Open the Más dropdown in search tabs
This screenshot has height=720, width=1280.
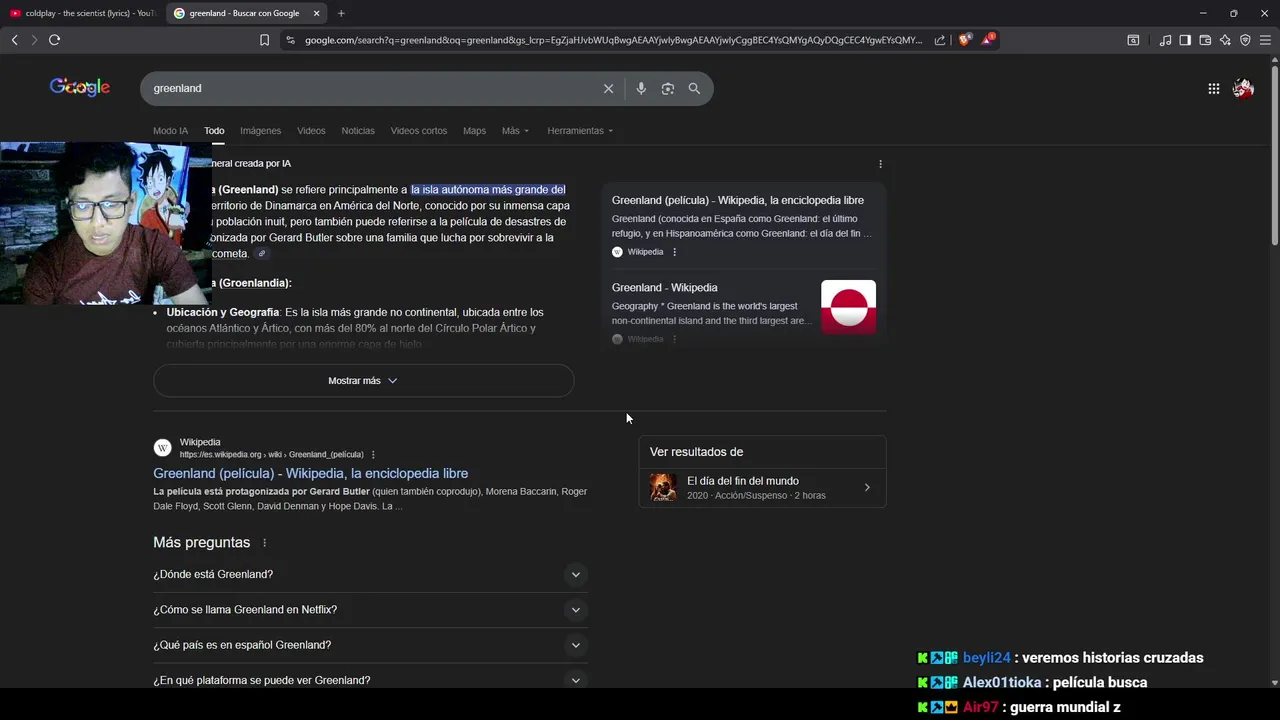point(515,131)
